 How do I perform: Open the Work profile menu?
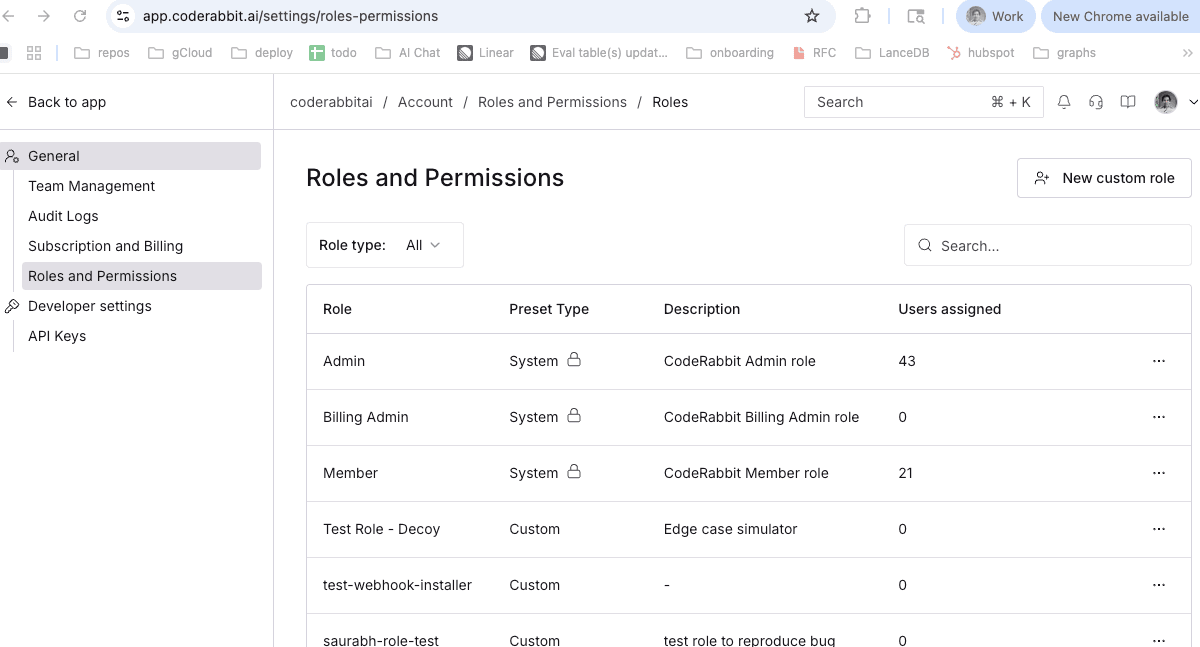pos(995,16)
